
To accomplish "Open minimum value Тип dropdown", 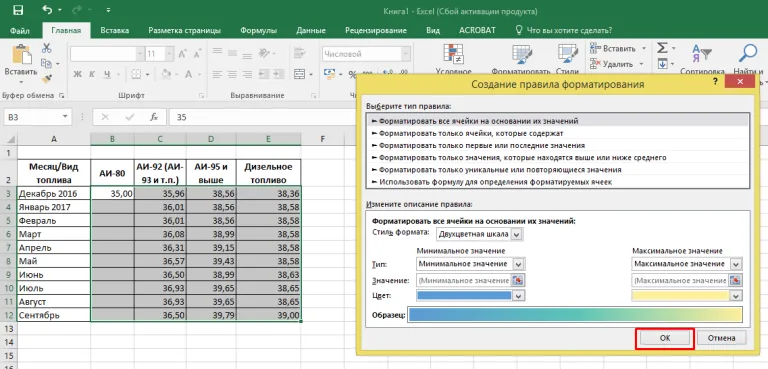I will (x=519, y=264).
